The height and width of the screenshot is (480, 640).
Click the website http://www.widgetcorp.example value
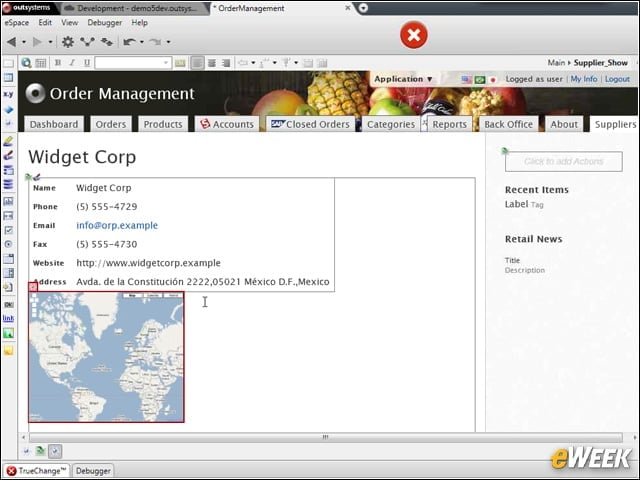[x=148, y=263]
